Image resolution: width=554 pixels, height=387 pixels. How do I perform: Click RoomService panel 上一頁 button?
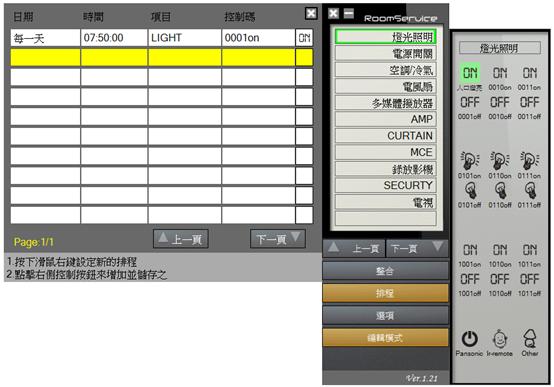354,248
